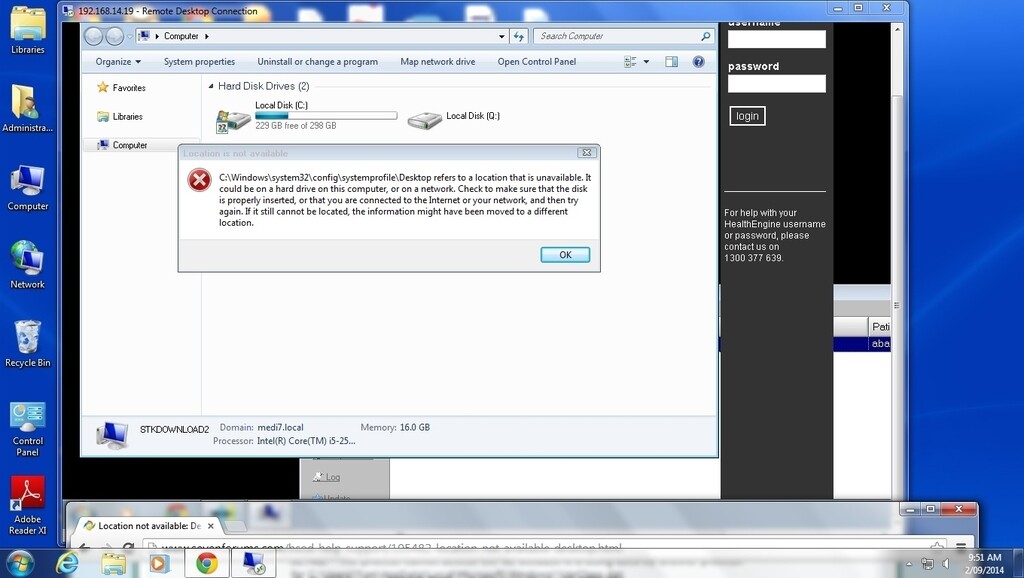Viewport: 1024px width, 578px height.
Task: Click the refresh icon beside the address bar
Action: [x=518, y=36]
